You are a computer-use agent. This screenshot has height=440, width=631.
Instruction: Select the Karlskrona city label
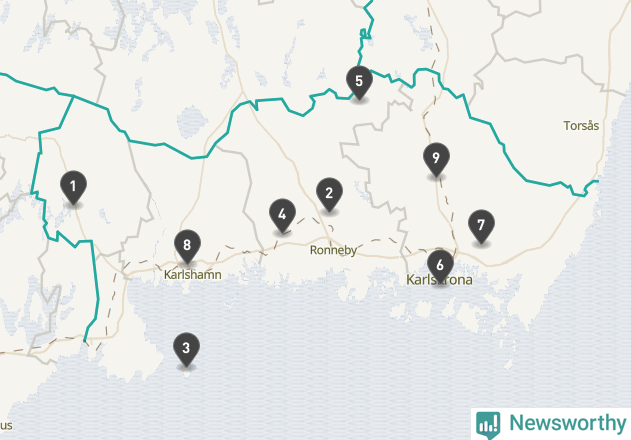tap(439, 279)
